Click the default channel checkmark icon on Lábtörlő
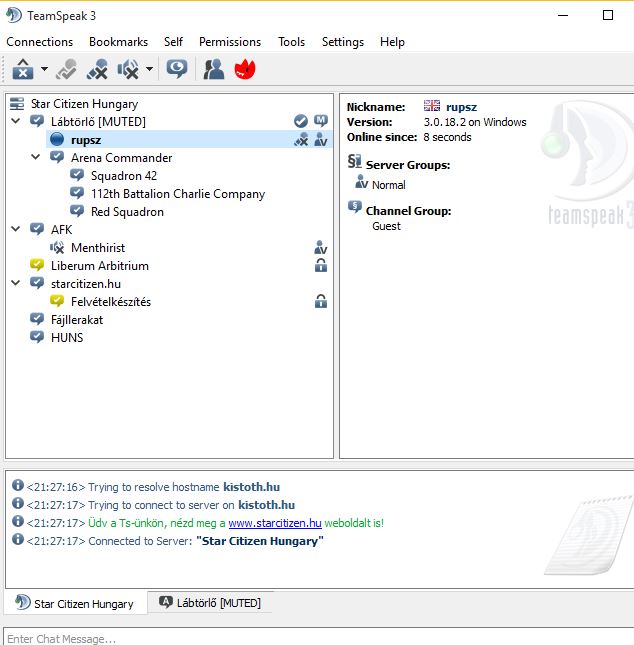634x645 pixels. (301, 121)
